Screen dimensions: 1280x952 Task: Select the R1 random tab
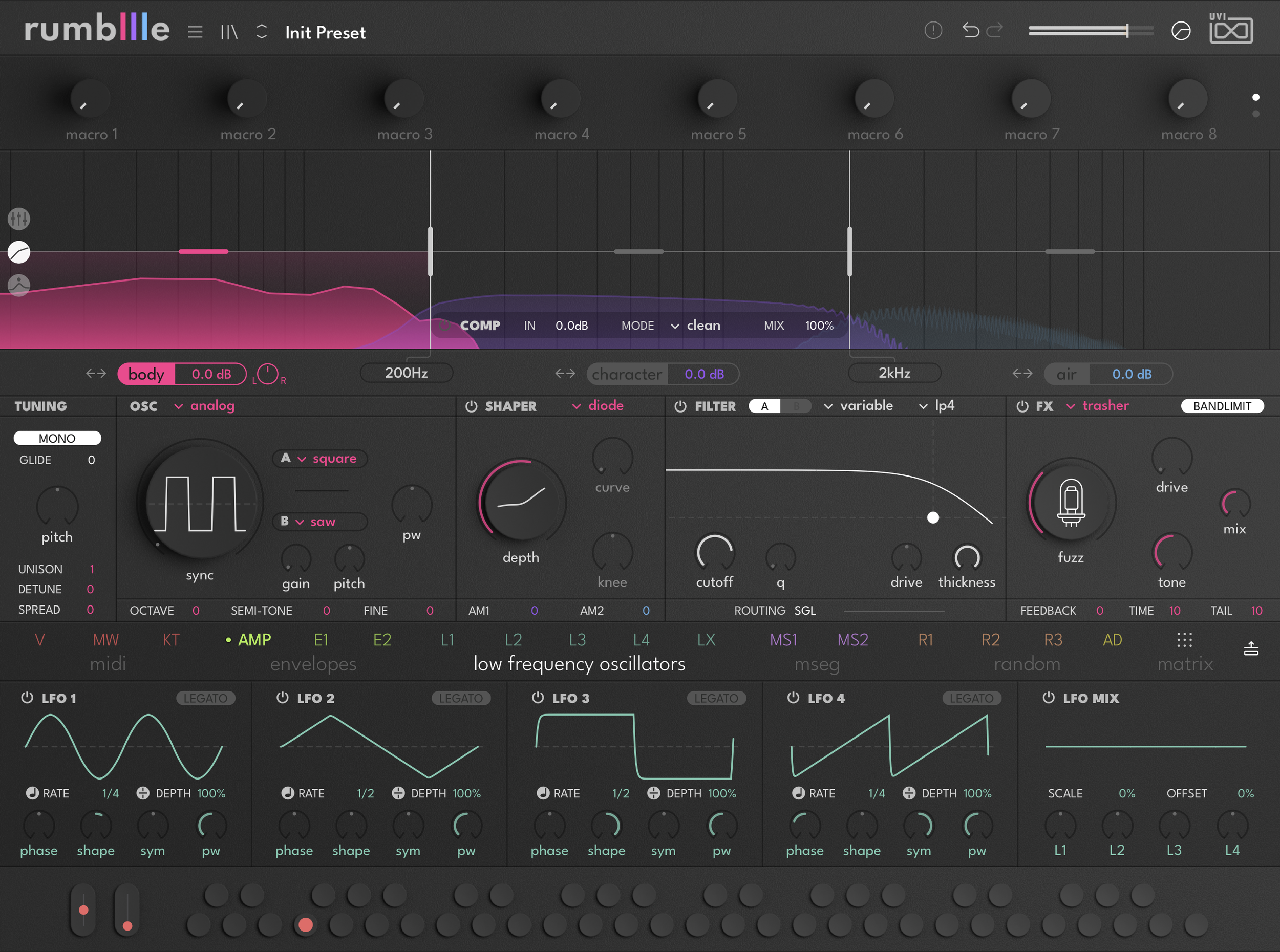(x=926, y=640)
